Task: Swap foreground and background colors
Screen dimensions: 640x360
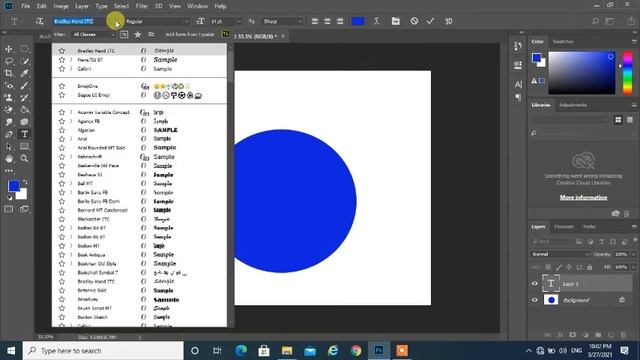Action: (25, 182)
